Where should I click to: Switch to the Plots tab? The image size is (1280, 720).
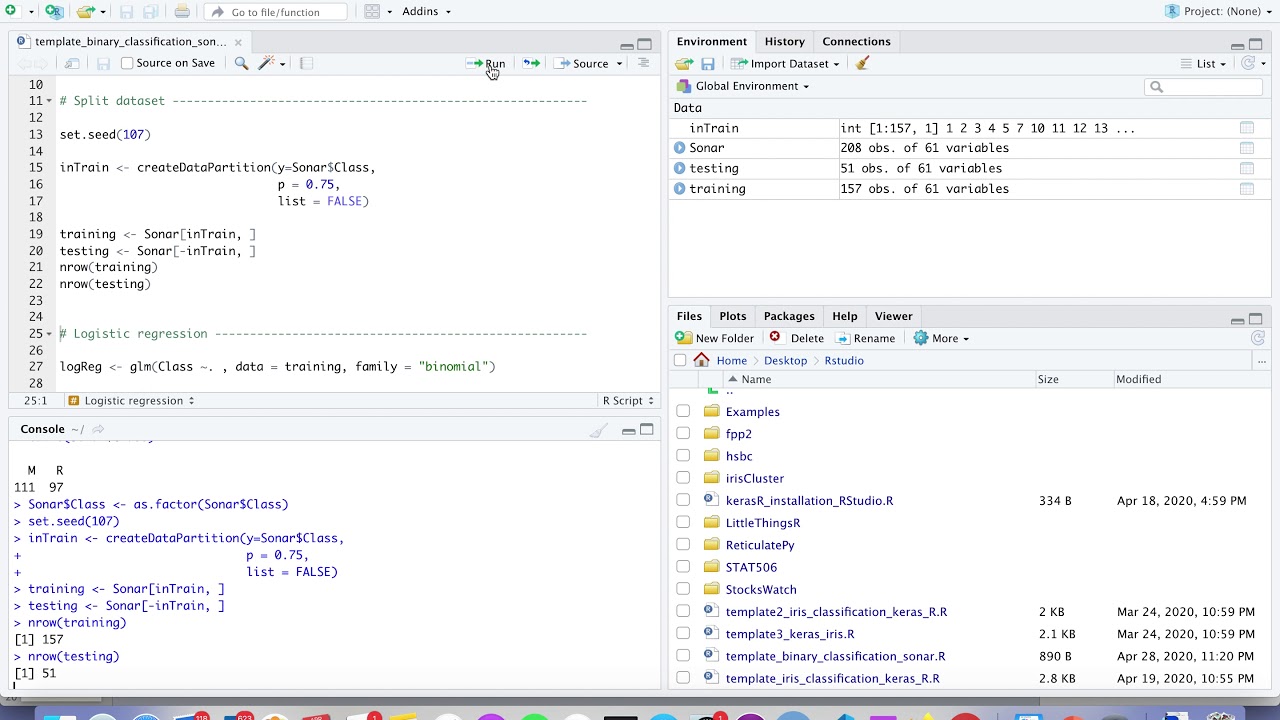(732, 316)
